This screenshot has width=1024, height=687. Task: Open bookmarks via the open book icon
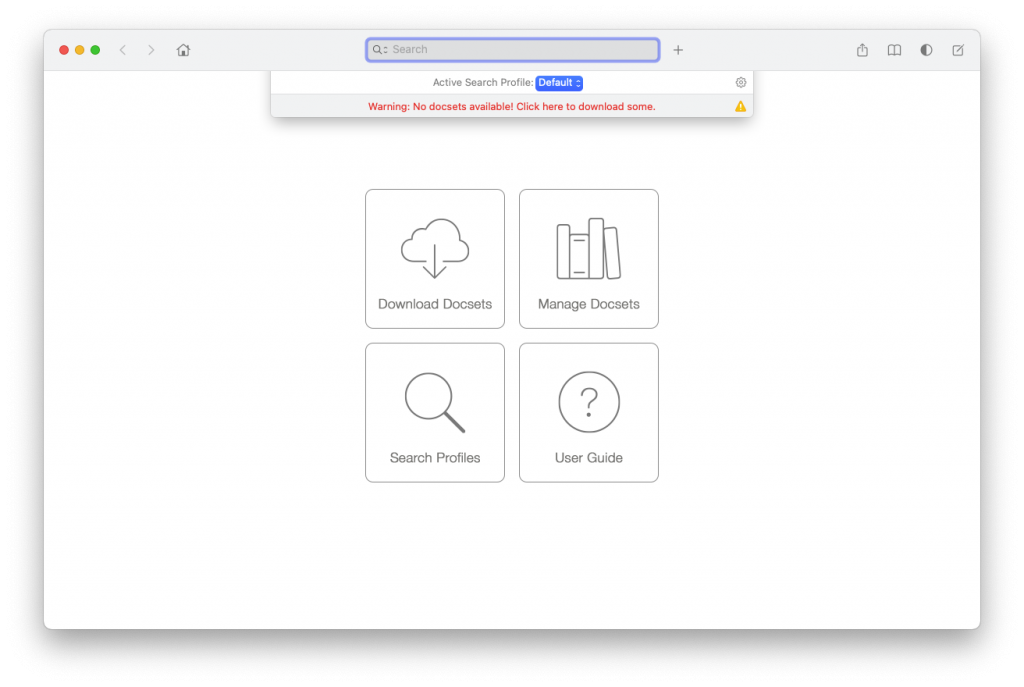[894, 50]
